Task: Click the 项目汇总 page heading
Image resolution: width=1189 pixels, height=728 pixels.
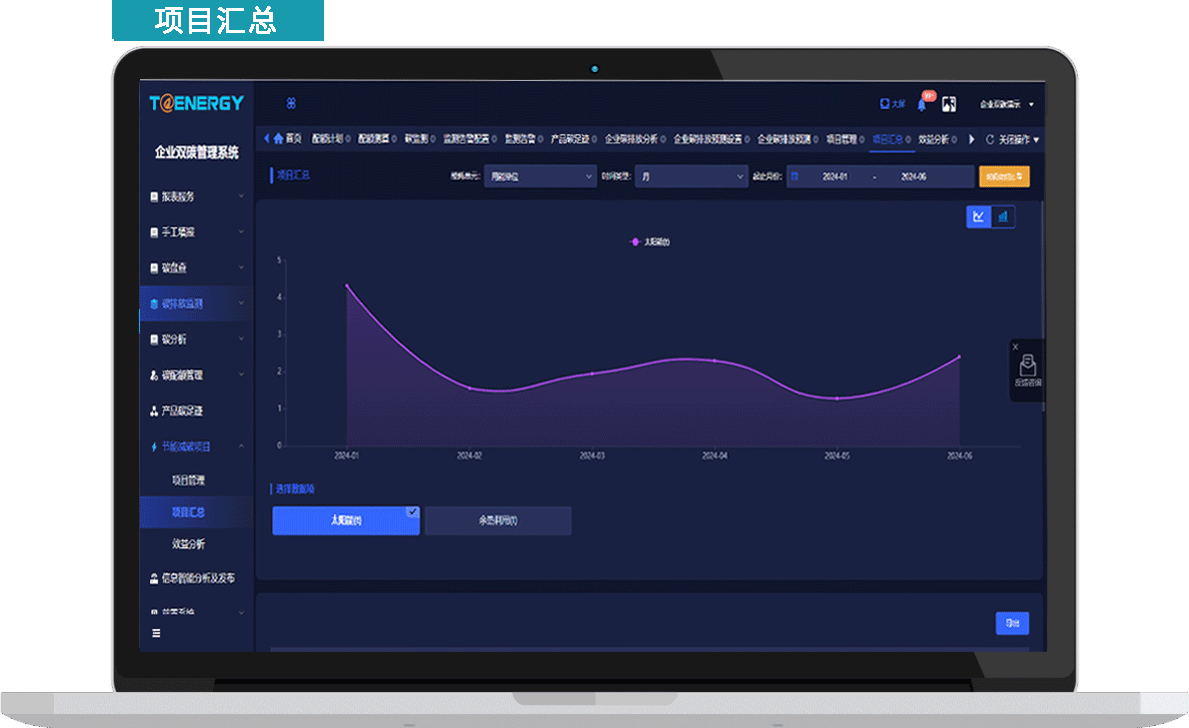Action: 293,175
